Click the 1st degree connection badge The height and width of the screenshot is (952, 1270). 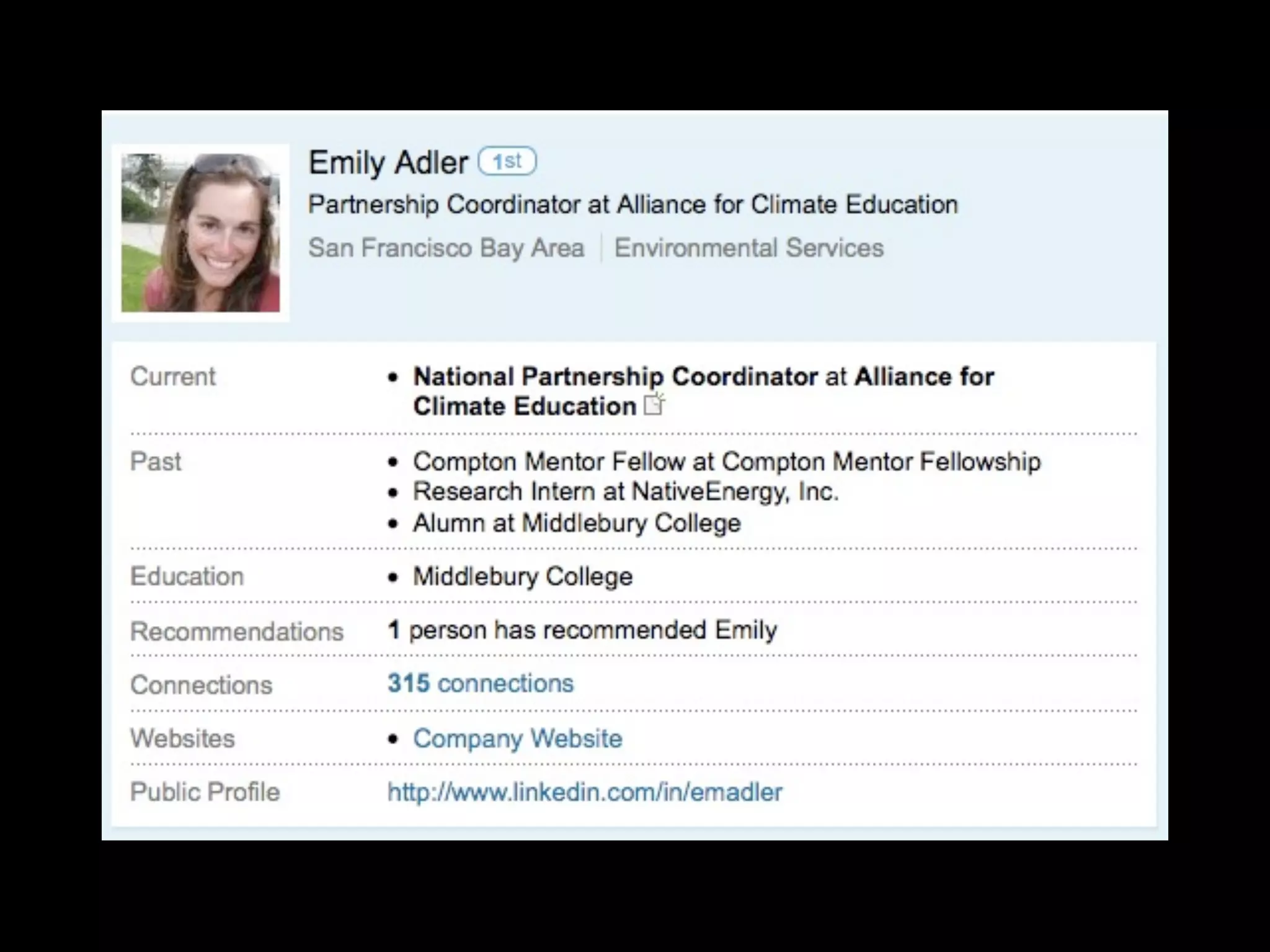coord(507,162)
